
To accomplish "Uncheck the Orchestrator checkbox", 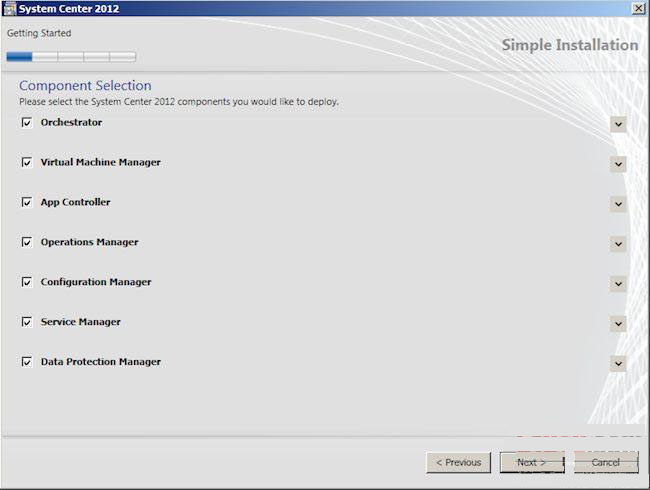I will coord(27,123).
